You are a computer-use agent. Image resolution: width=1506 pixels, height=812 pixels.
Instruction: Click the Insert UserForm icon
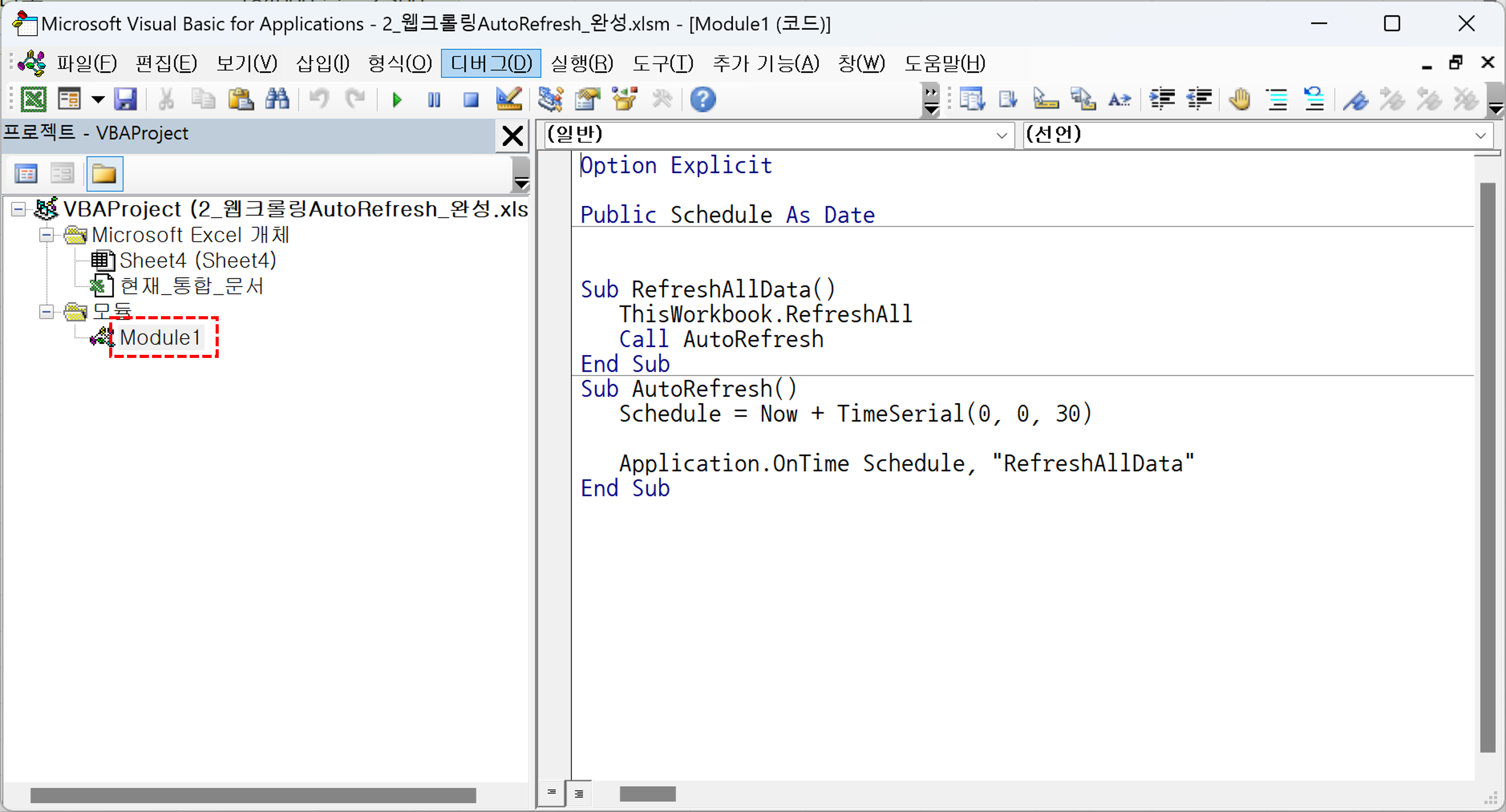[x=69, y=99]
